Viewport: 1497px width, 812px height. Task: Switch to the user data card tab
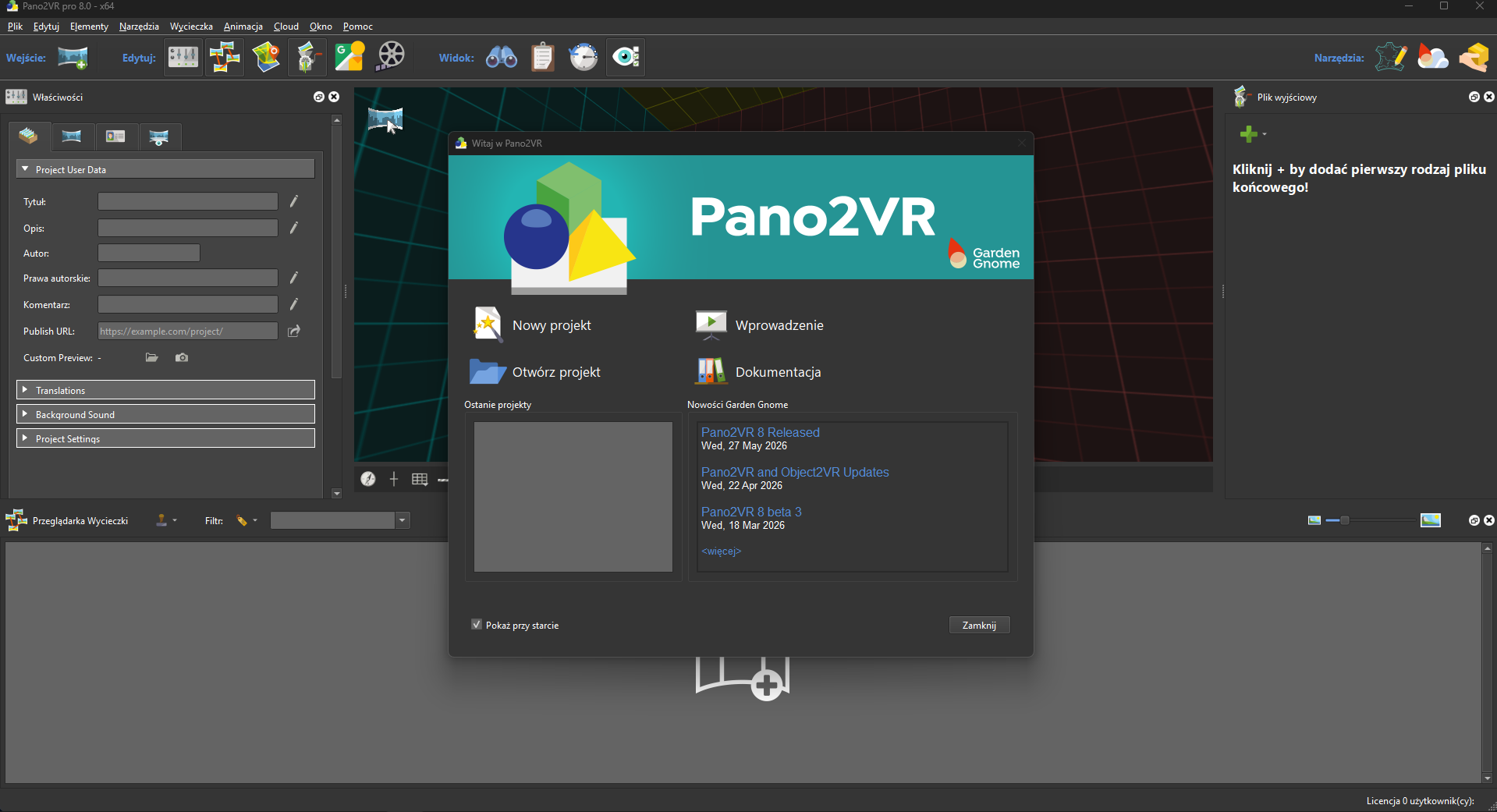pyautogui.click(x=115, y=137)
